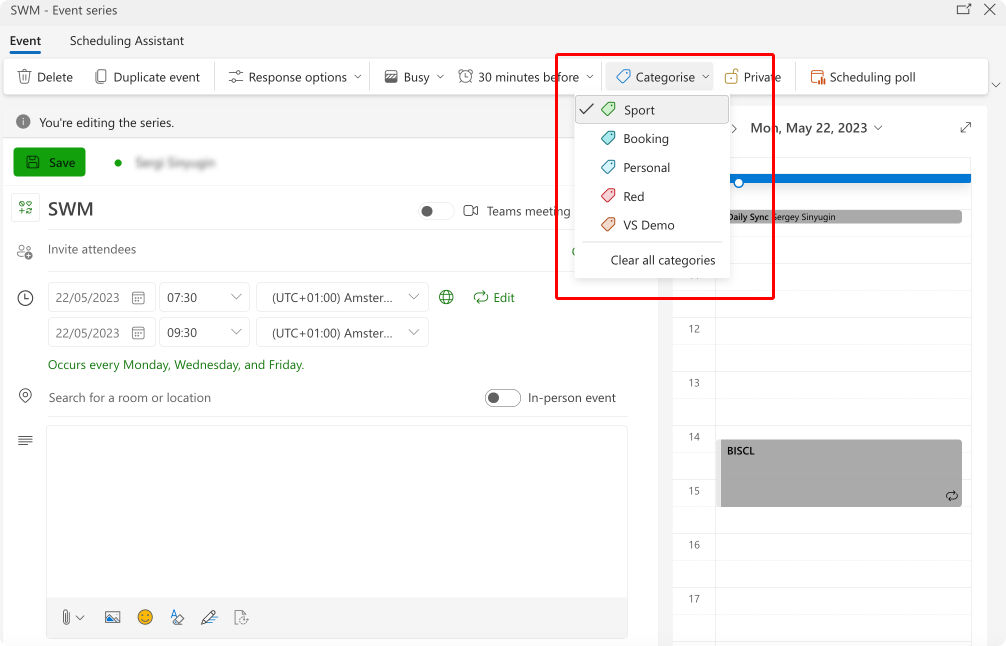Click the Delete trash icon
This screenshot has width=1006, height=646.
coord(24,77)
